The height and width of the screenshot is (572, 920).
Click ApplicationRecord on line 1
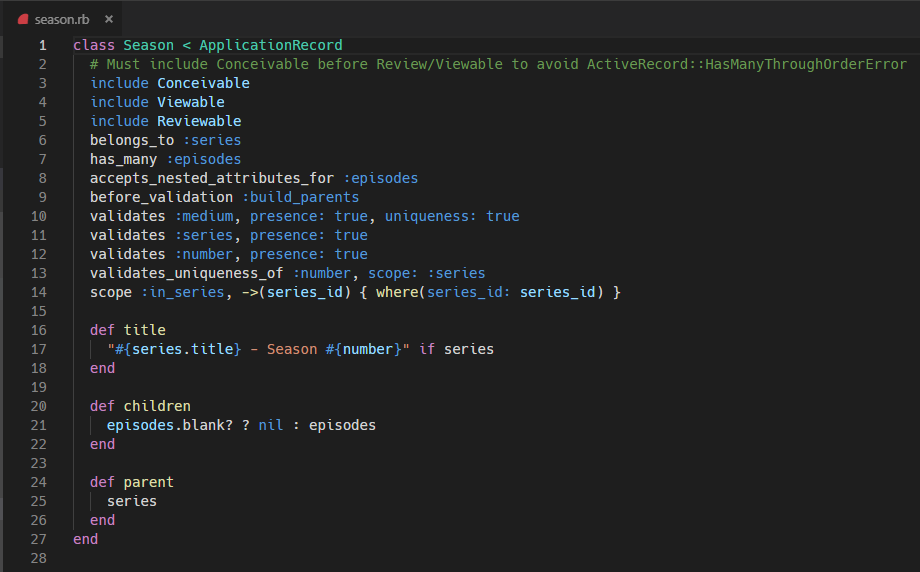coord(270,45)
